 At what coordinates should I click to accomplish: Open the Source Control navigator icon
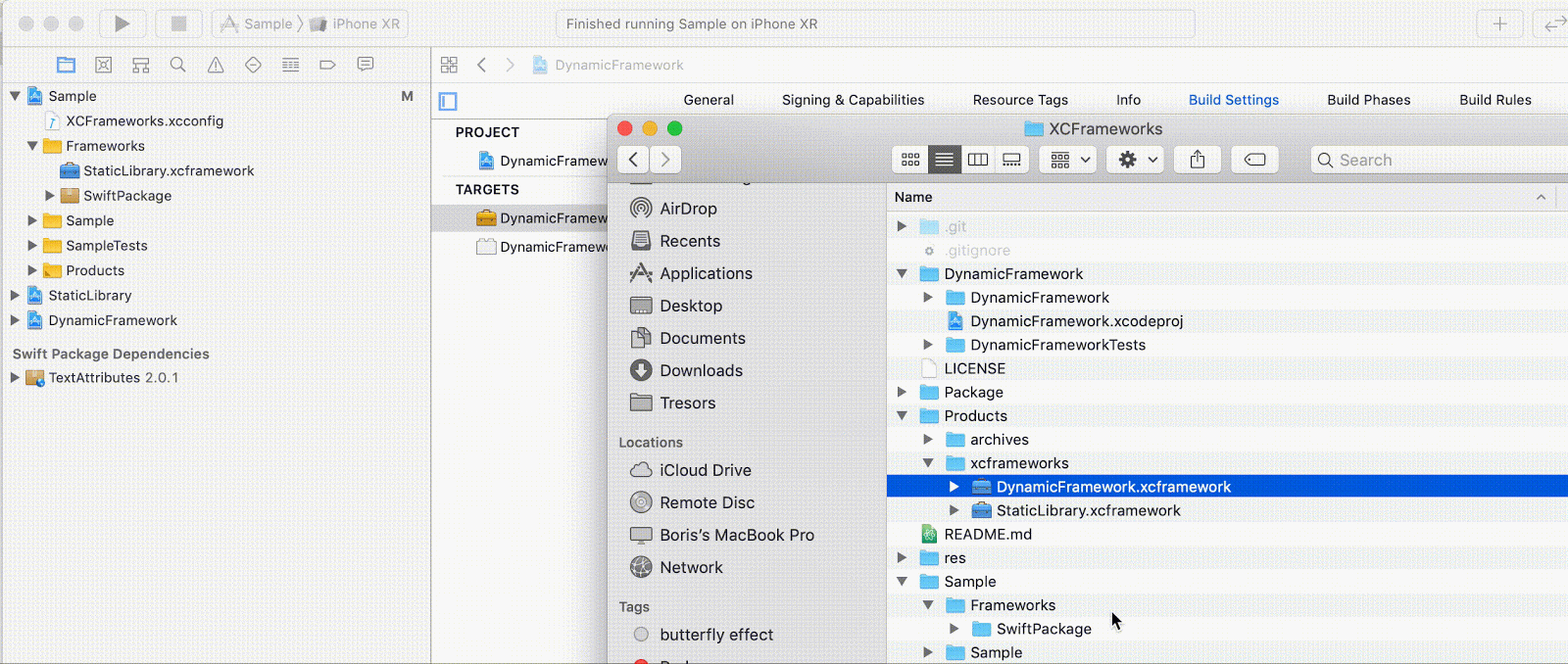coord(103,65)
